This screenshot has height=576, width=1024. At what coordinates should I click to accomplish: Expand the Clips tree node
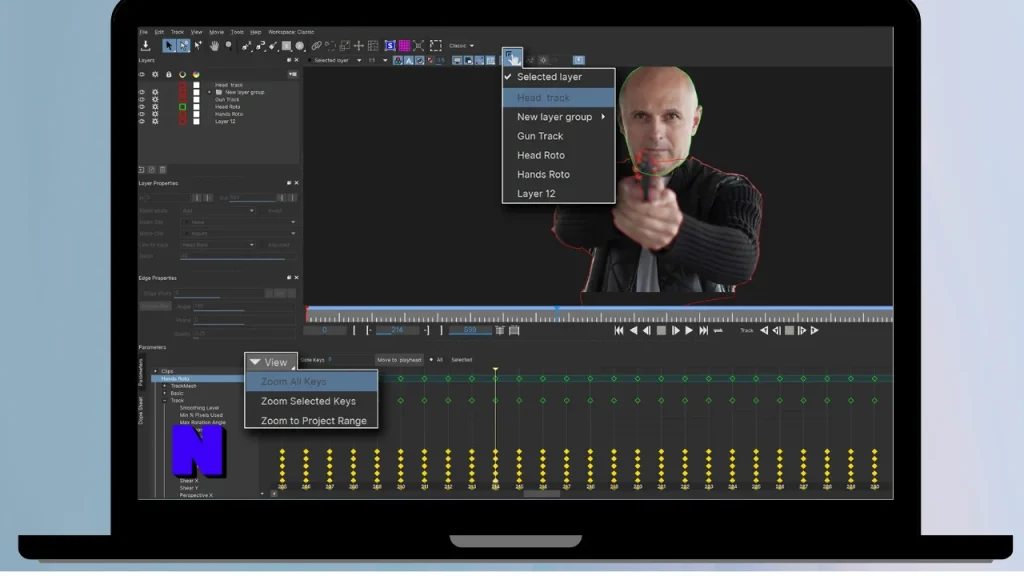[155, 371]
